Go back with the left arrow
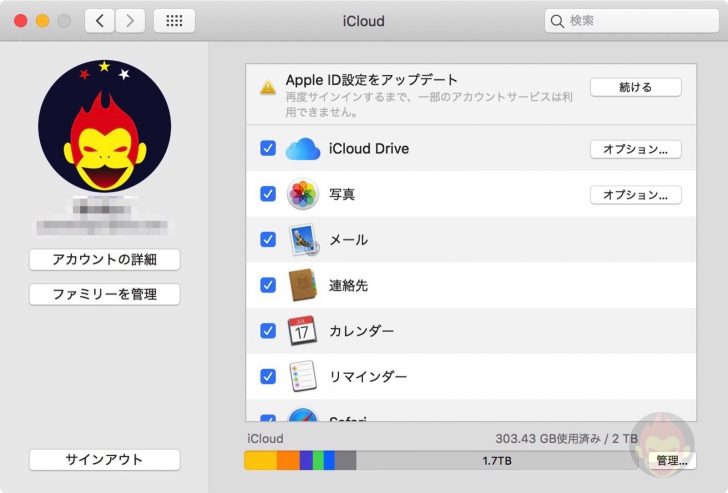This screenshot has height=493, width=728. (x=99, y=21)
